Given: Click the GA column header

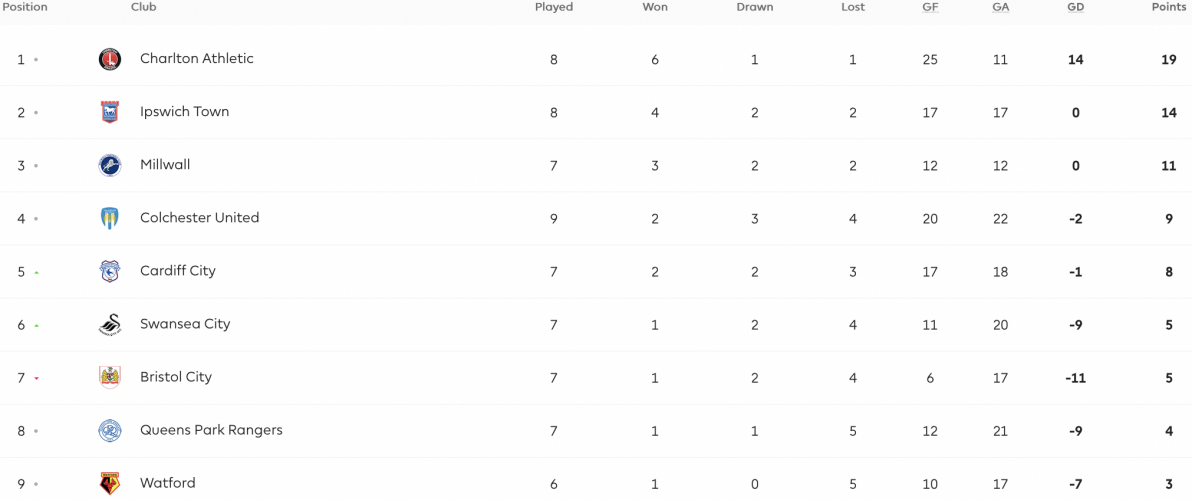Looking at the screenshot, I should point(1000,8).
